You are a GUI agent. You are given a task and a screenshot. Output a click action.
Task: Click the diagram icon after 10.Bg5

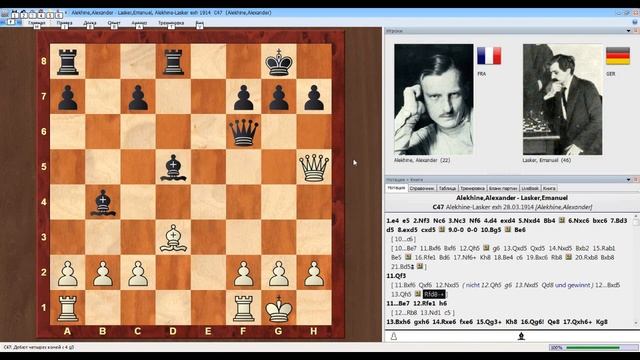tap(508, 230)
